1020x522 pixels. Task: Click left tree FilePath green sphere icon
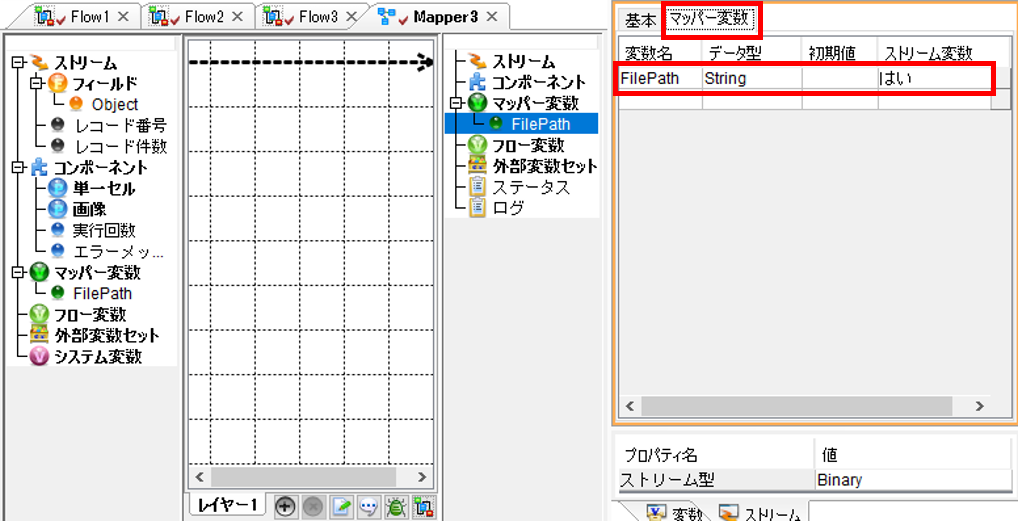(57, 292)
